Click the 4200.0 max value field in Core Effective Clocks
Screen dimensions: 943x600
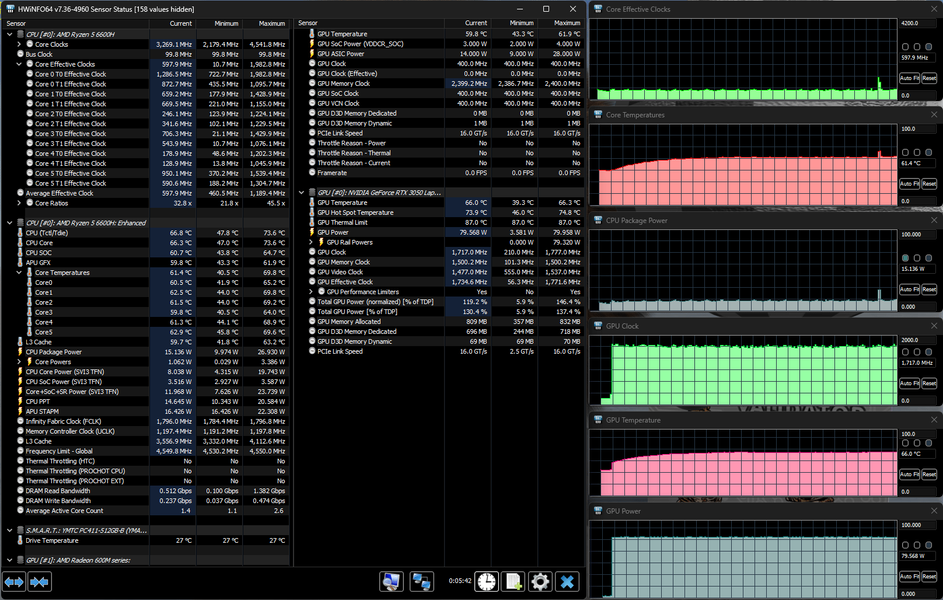coord(917,22)
